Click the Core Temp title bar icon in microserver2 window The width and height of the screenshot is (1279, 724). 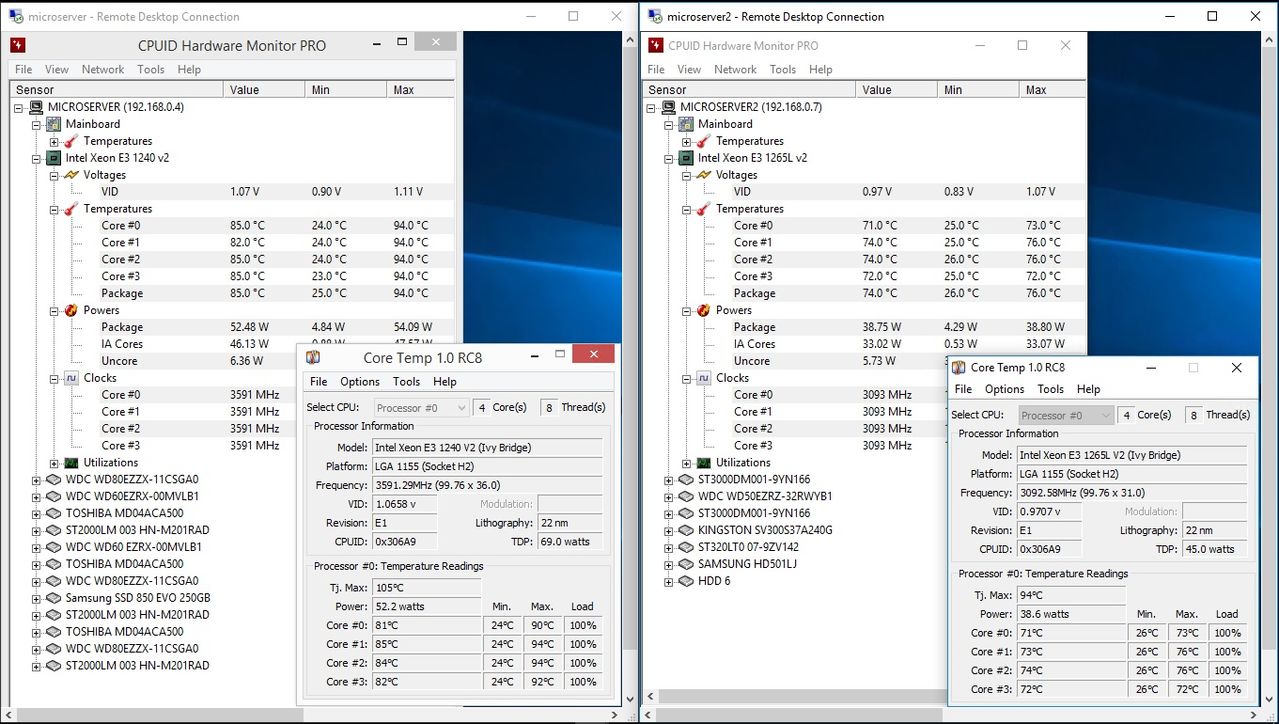pyautogui.click(x=959, y=367)
